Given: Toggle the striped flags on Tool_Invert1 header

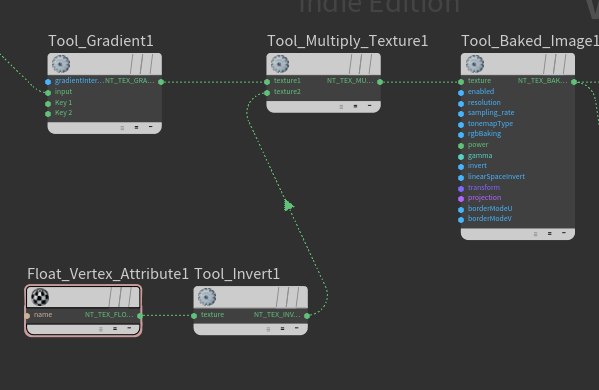Looking at the screenshot, I should [288, 297].
